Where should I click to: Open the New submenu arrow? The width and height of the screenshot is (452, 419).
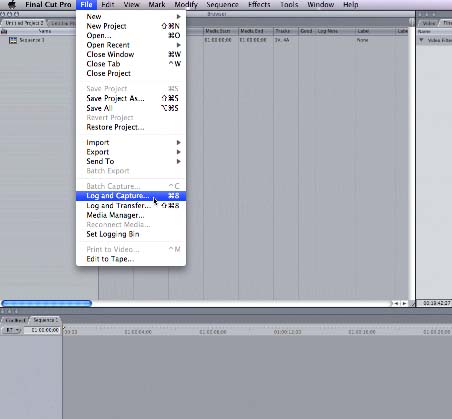[179, 17]
